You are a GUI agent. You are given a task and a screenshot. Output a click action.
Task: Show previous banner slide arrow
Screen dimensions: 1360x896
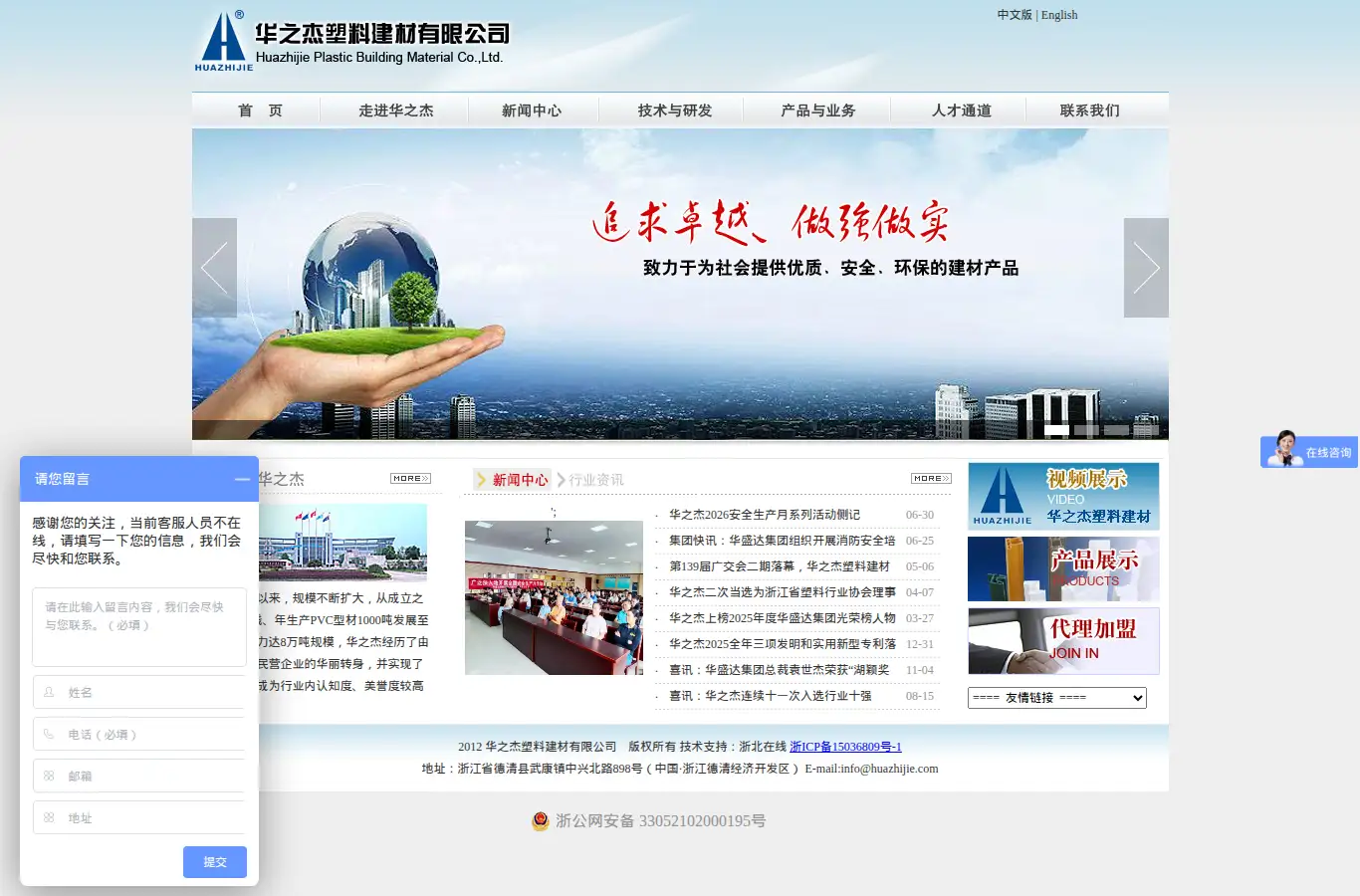214,268
